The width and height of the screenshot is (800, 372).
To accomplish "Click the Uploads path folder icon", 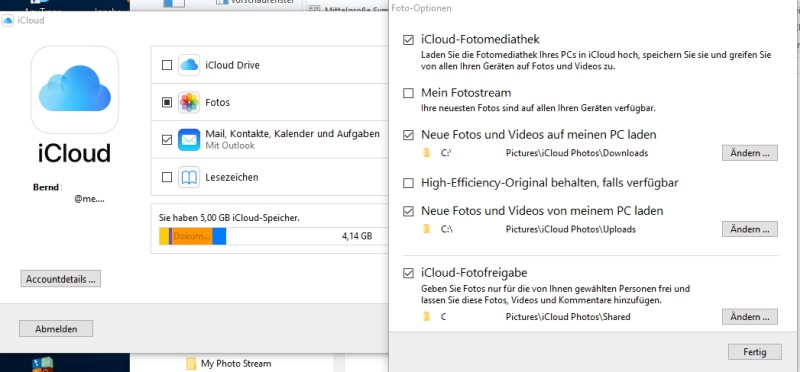I will pos(427,229).
